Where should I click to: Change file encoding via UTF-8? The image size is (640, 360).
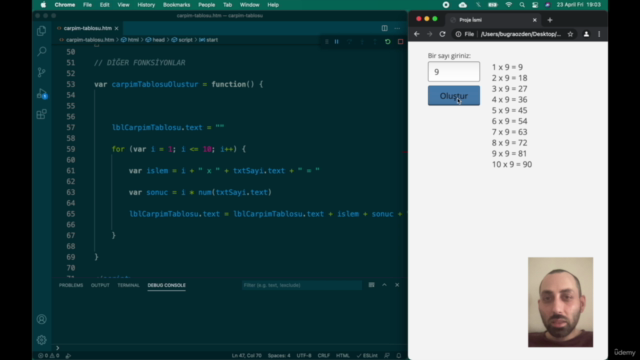coord(304,356)
